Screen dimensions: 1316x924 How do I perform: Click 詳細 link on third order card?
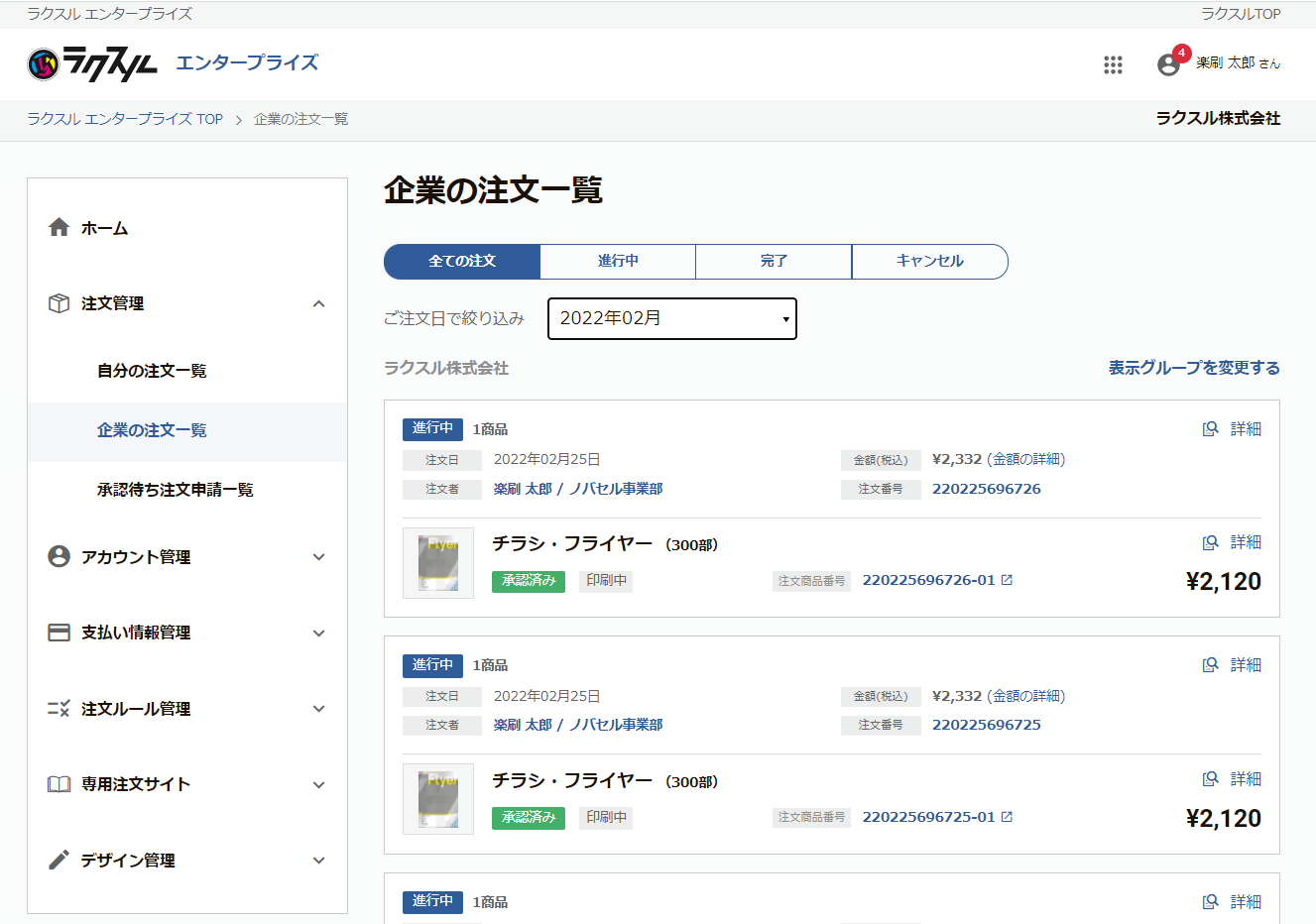(x=1246, y=902)
